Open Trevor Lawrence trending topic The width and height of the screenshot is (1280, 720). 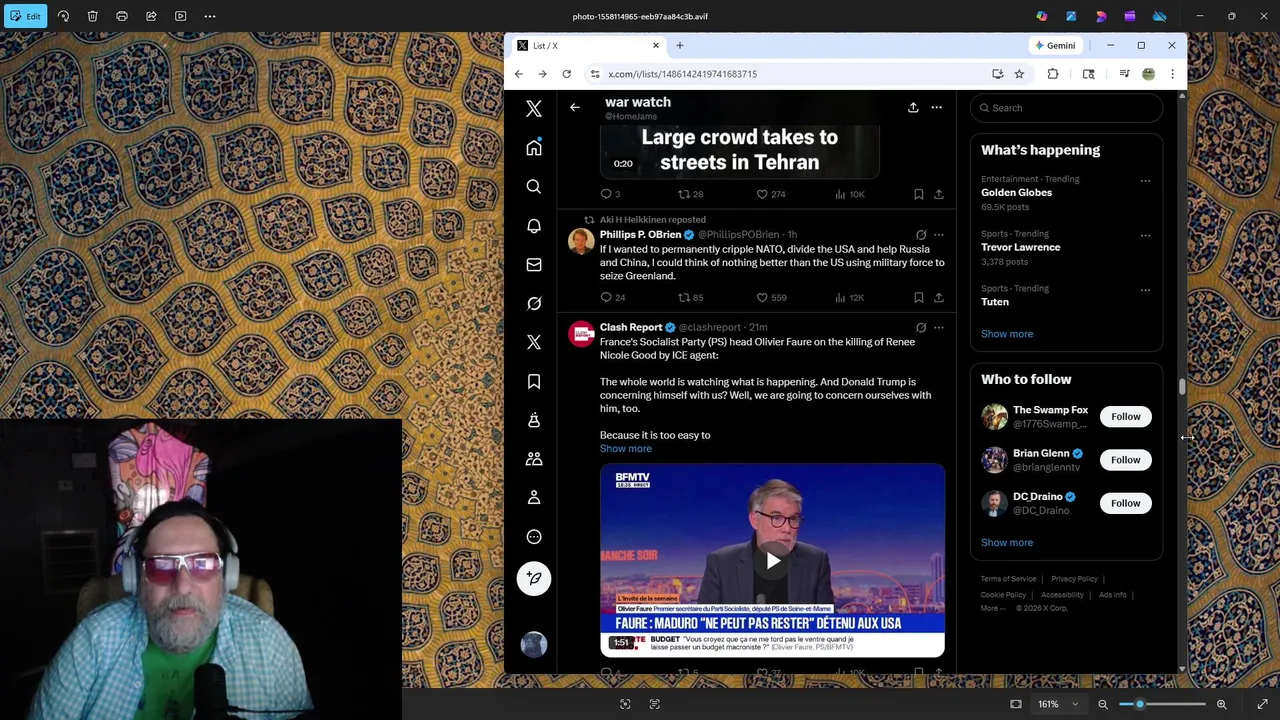point(1020,247)
